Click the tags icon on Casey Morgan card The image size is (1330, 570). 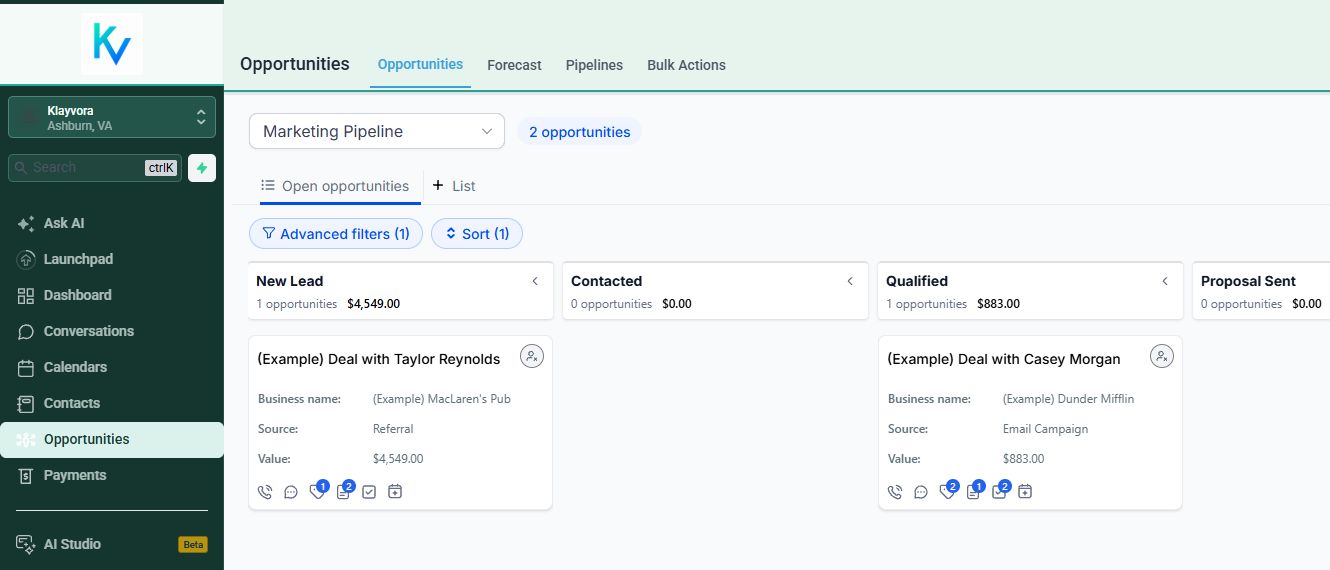pos(948,491)
